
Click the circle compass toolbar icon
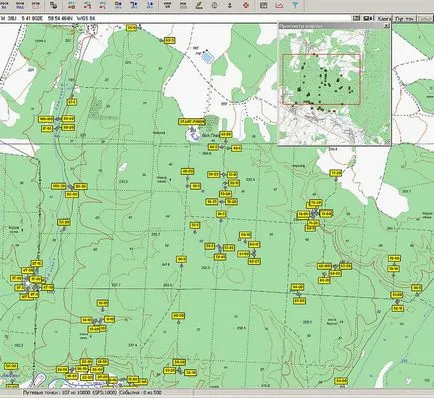tap(214, 5)
